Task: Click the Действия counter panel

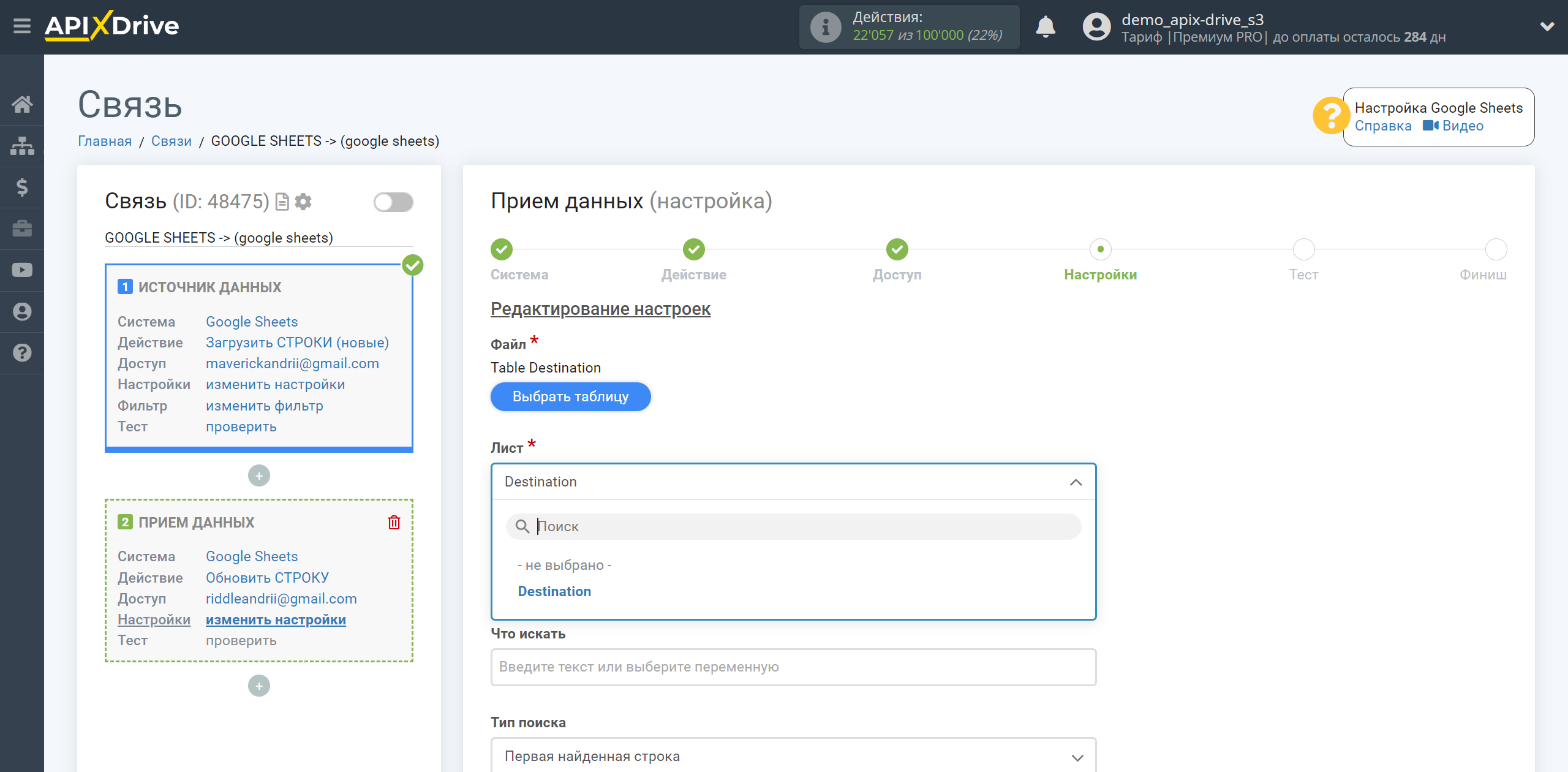Action: (909, 27)
